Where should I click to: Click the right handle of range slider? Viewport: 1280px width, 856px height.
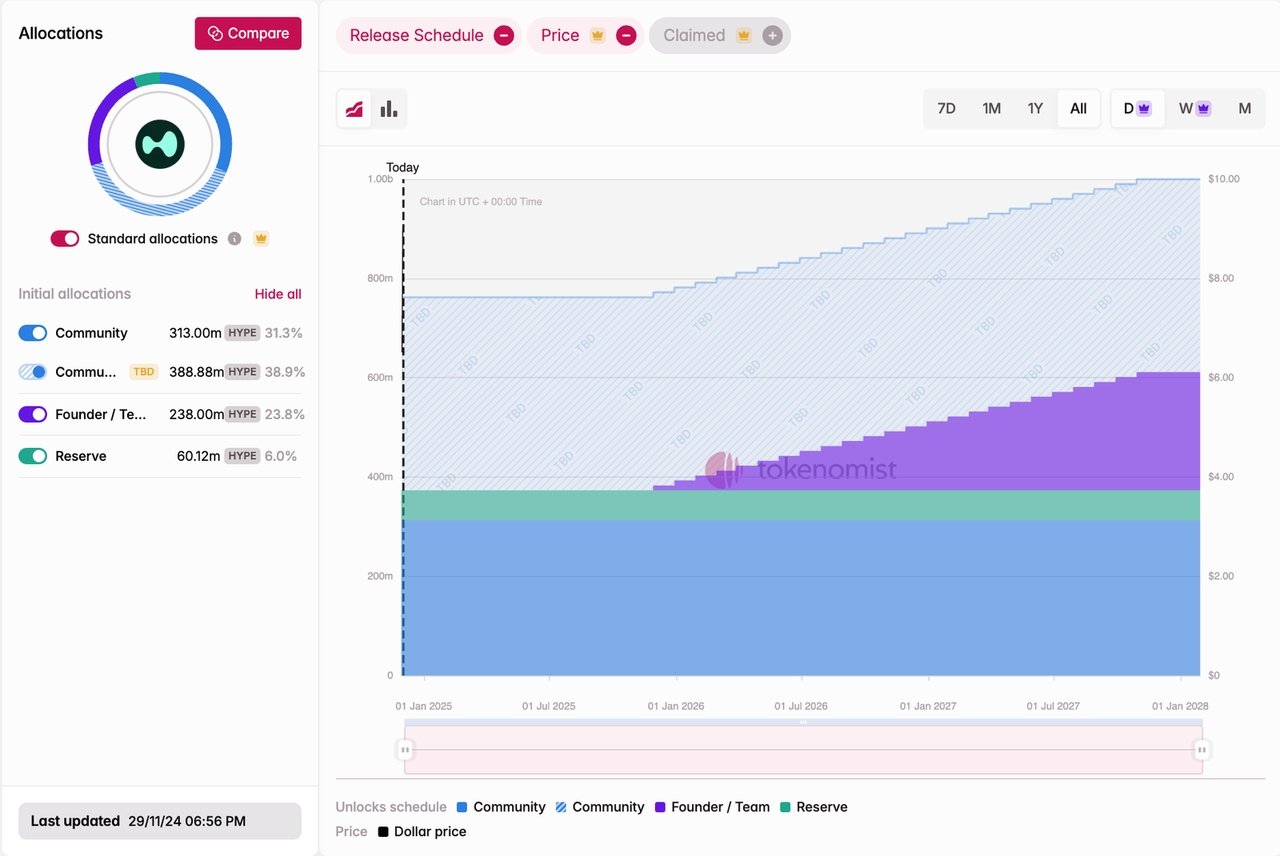click(1202, 750)
